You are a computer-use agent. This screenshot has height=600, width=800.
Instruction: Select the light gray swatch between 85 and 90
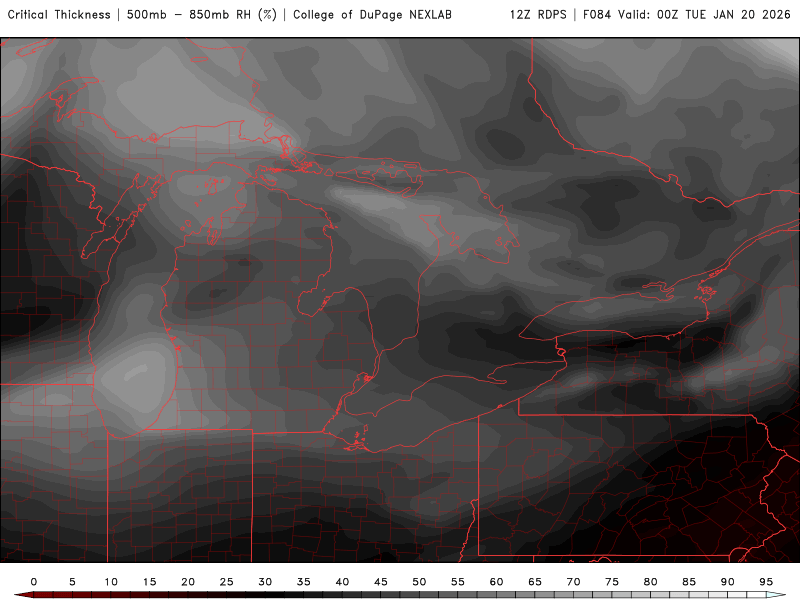point(708,595)
